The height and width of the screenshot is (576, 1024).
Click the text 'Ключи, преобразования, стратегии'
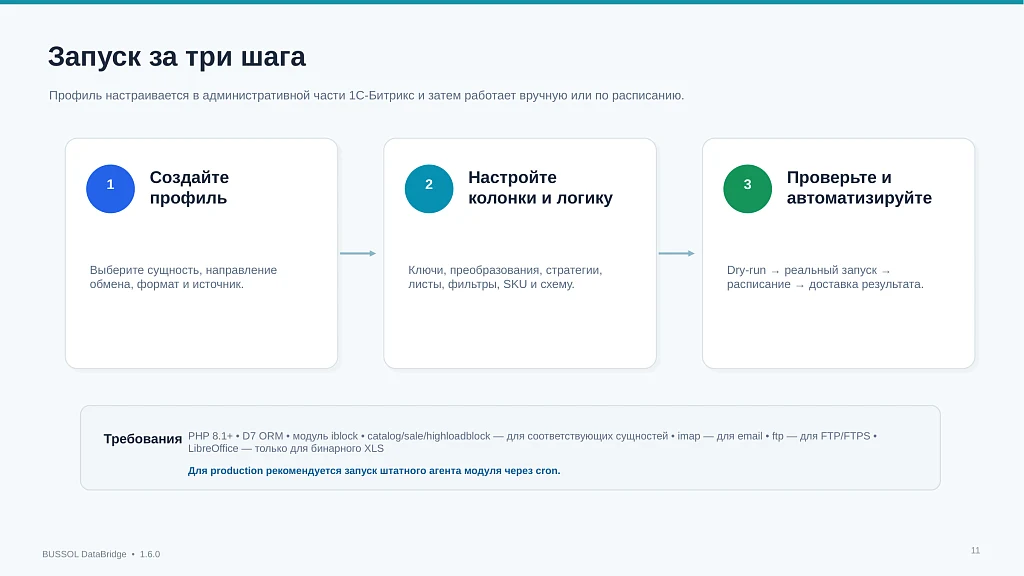point(505,277)
